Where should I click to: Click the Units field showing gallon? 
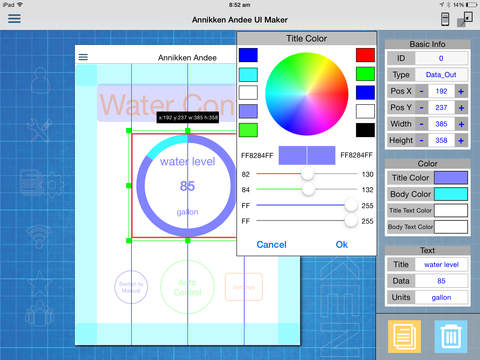[x=441, y=297]
